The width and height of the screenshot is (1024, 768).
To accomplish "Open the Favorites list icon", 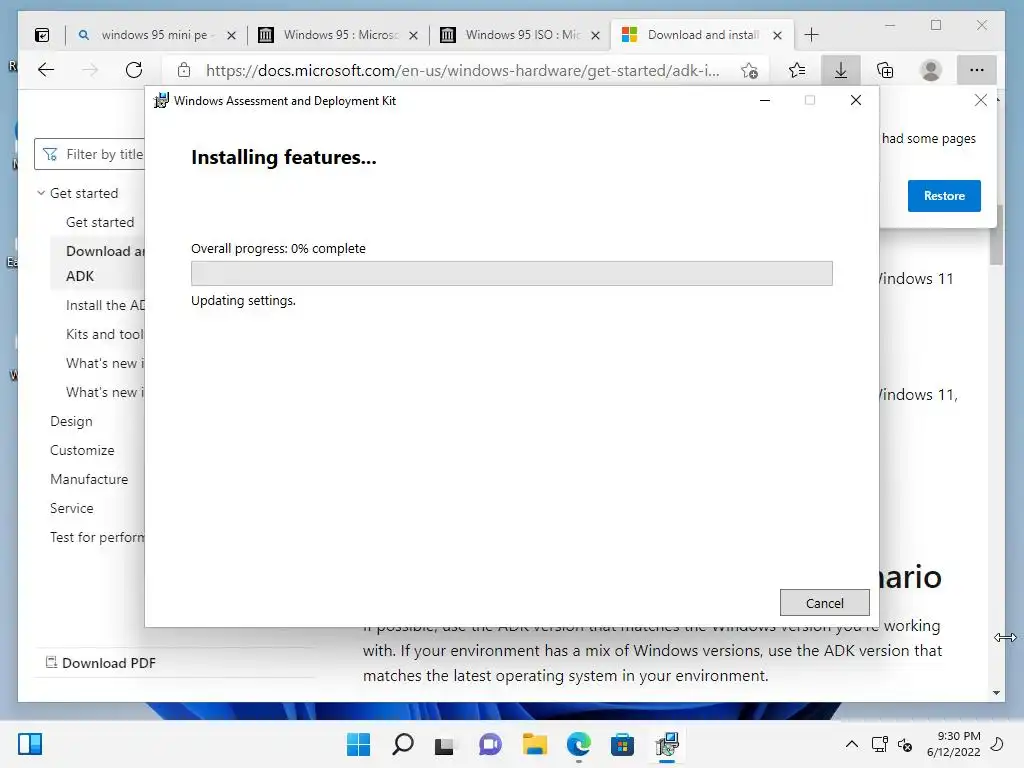I will point(797,70).
